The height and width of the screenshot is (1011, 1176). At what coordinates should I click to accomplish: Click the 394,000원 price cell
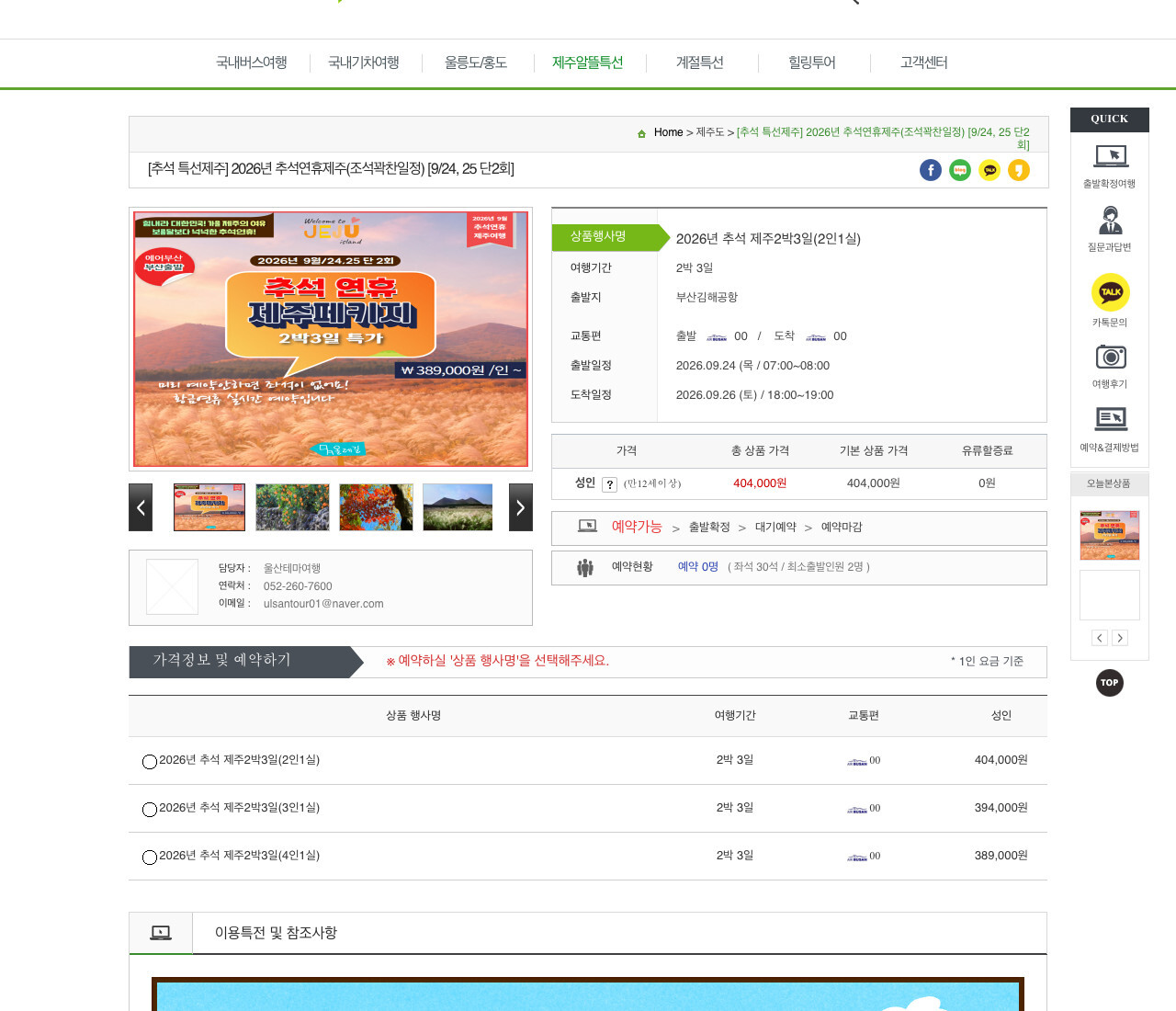coord(1001,808)
